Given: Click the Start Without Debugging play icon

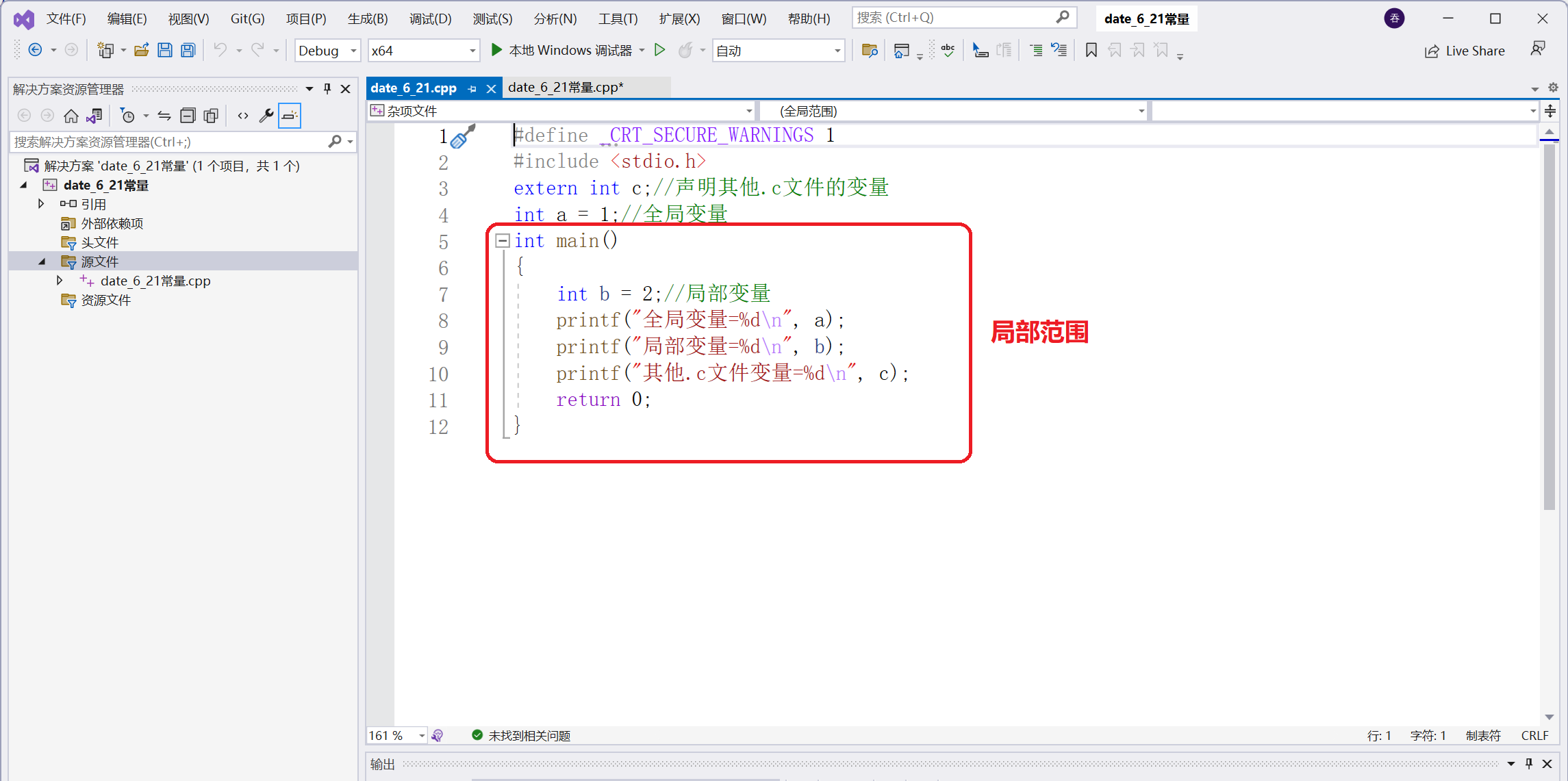Looking at the screenshot, I should 659,50.
